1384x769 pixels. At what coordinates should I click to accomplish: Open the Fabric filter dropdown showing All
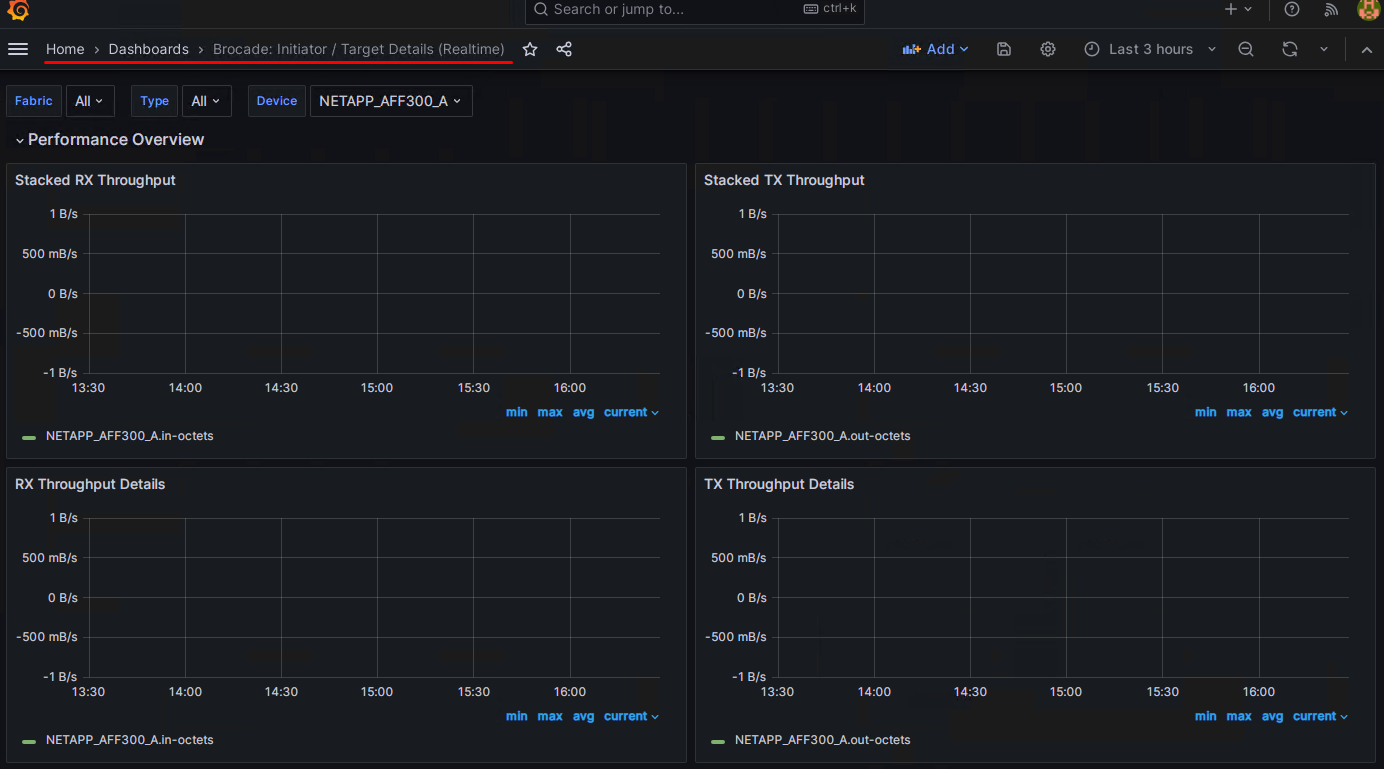[x=89, y=100]
